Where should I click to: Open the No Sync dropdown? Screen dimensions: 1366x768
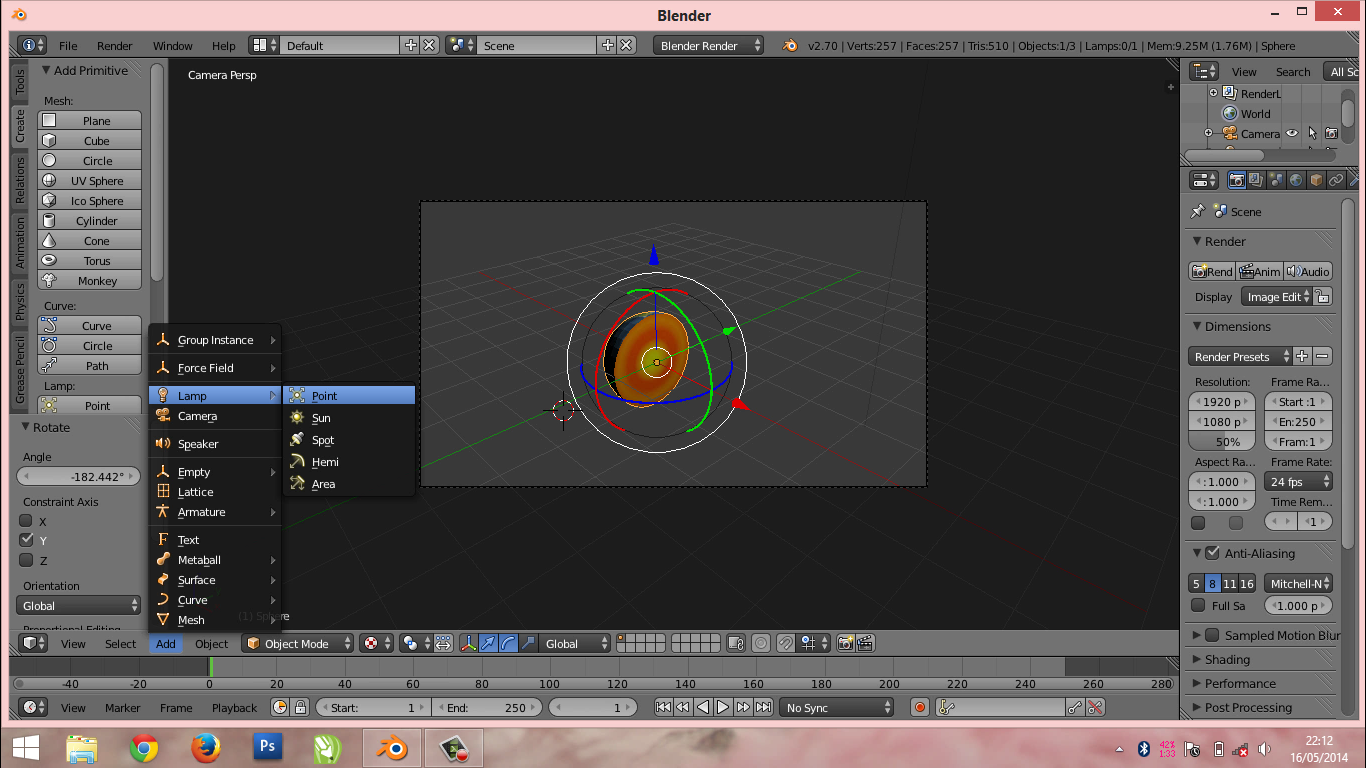pyautogui.click(x=837, y=708)
